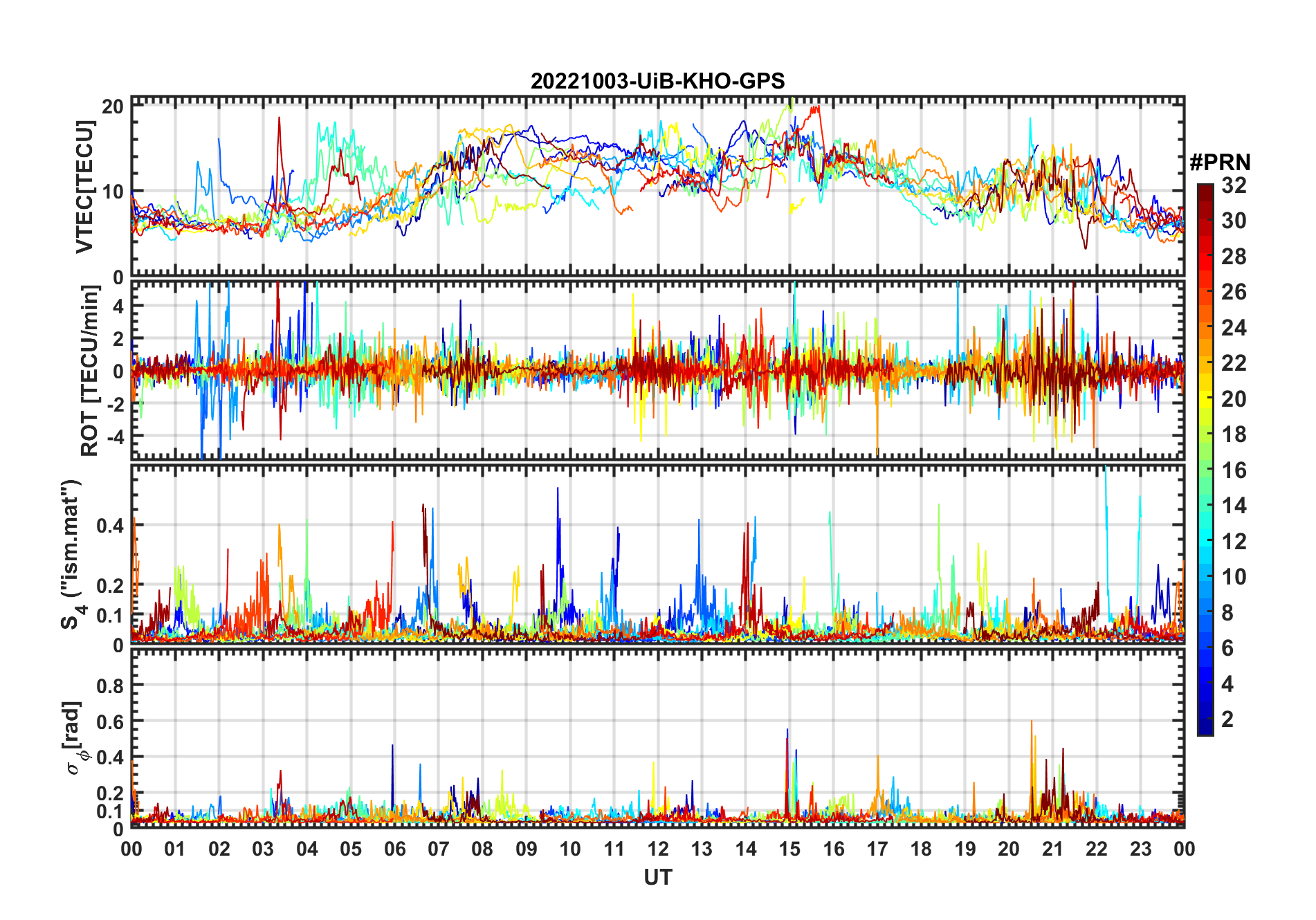Click x-axis hour label 05
1316x920 pixels.
pyautogui.click(x=351, y=849)
